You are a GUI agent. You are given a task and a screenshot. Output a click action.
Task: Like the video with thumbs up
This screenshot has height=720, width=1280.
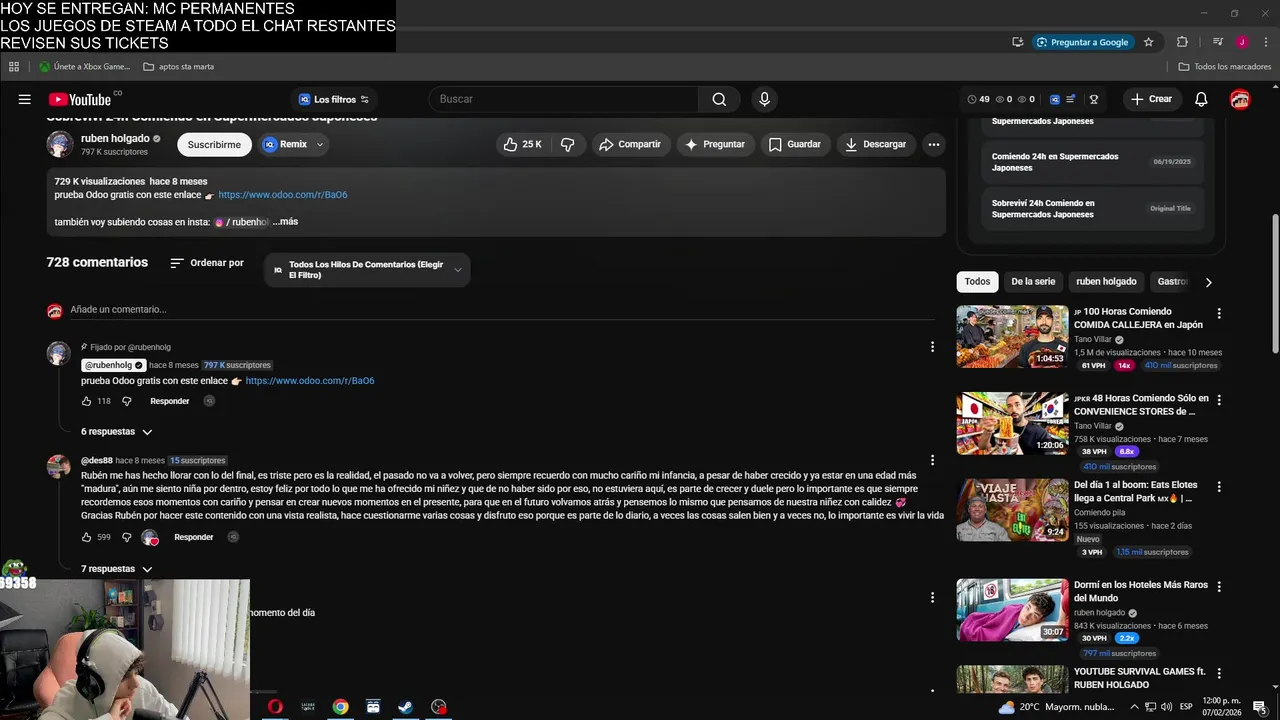click(x=523, y=144)
